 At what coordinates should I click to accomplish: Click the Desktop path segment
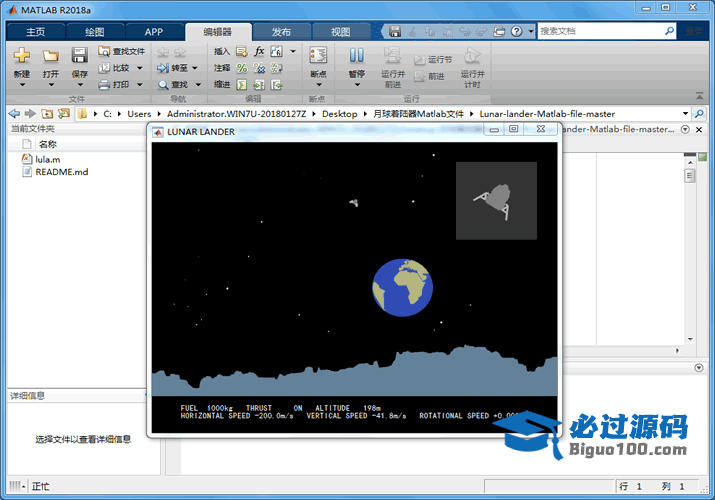[x=339, y=114]
